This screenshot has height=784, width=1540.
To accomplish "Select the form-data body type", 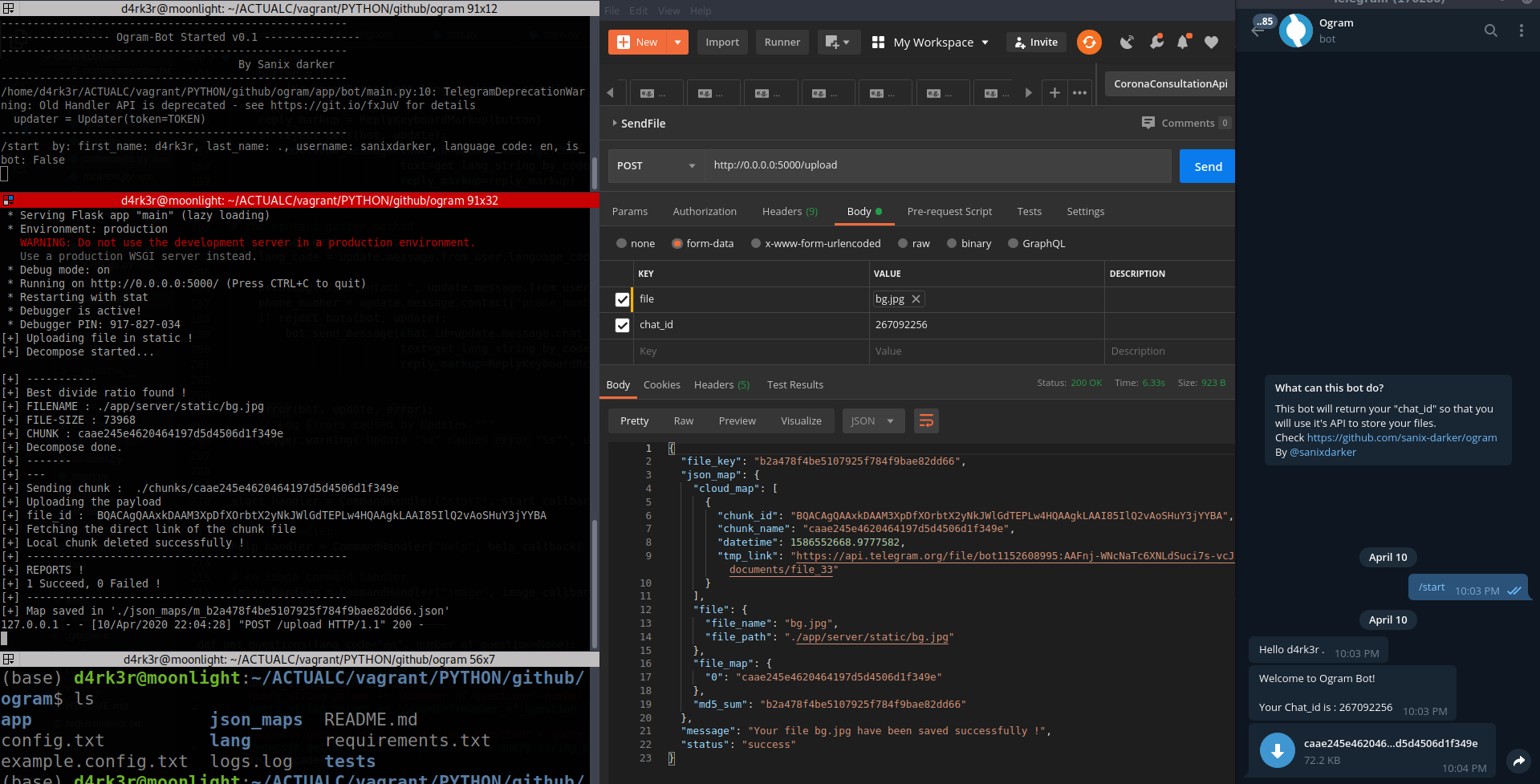I will coord(677,243).
